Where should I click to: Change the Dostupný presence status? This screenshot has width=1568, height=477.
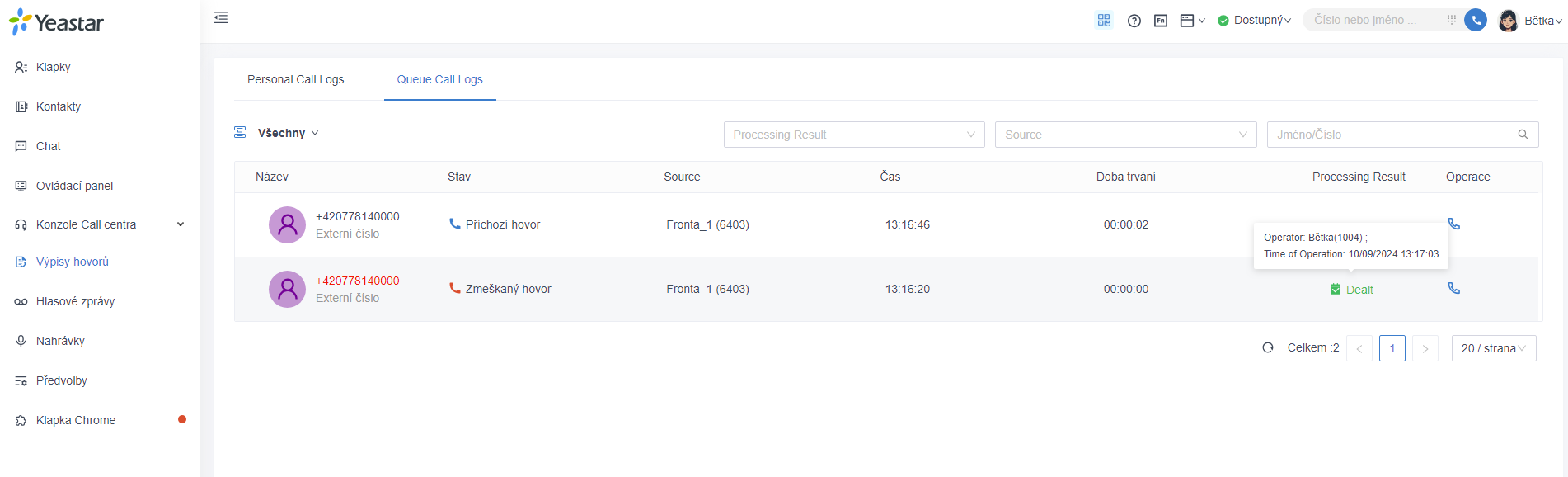(x=1255, y=21)
